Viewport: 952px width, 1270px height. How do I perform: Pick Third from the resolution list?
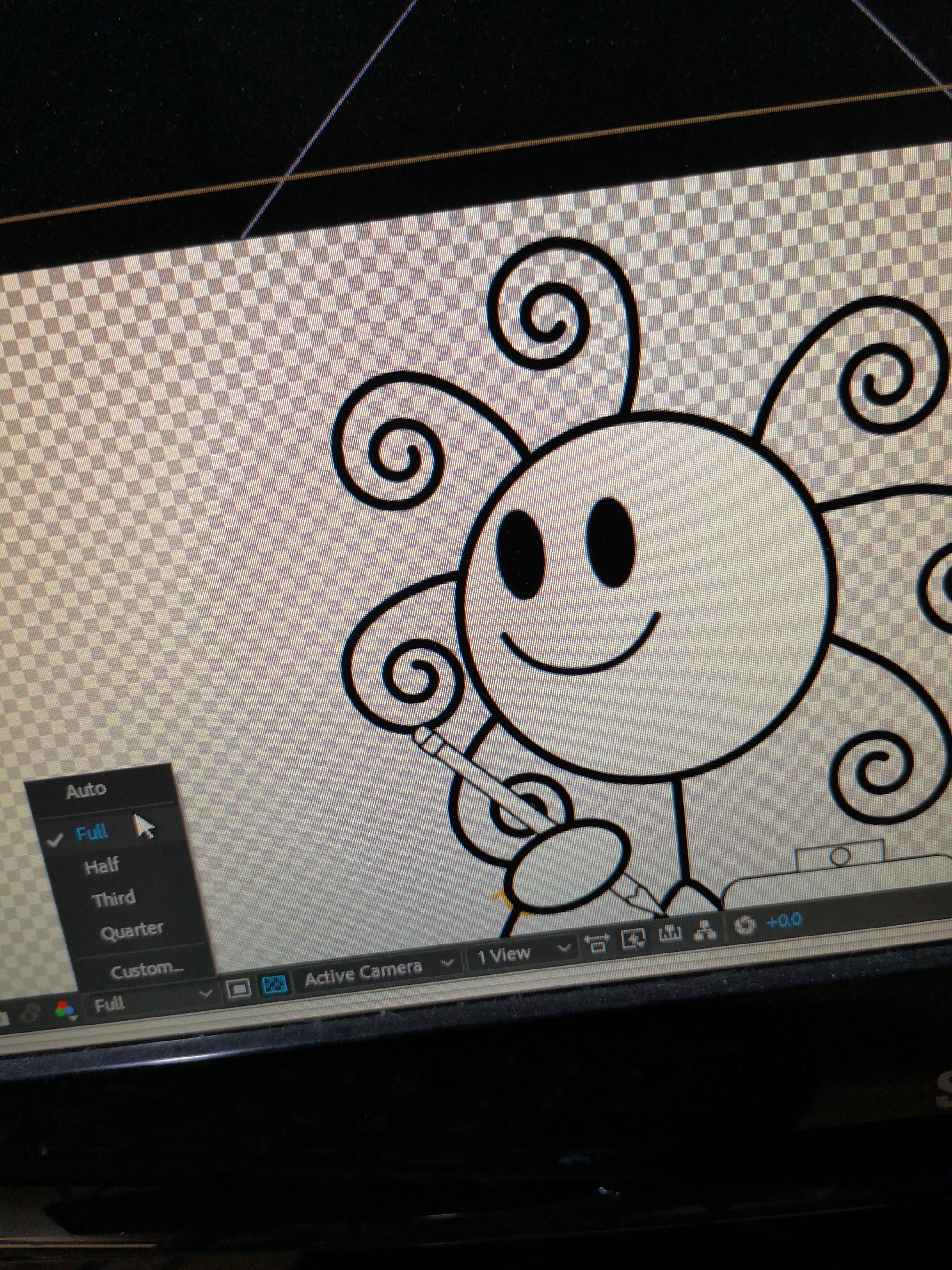(114, 898)
